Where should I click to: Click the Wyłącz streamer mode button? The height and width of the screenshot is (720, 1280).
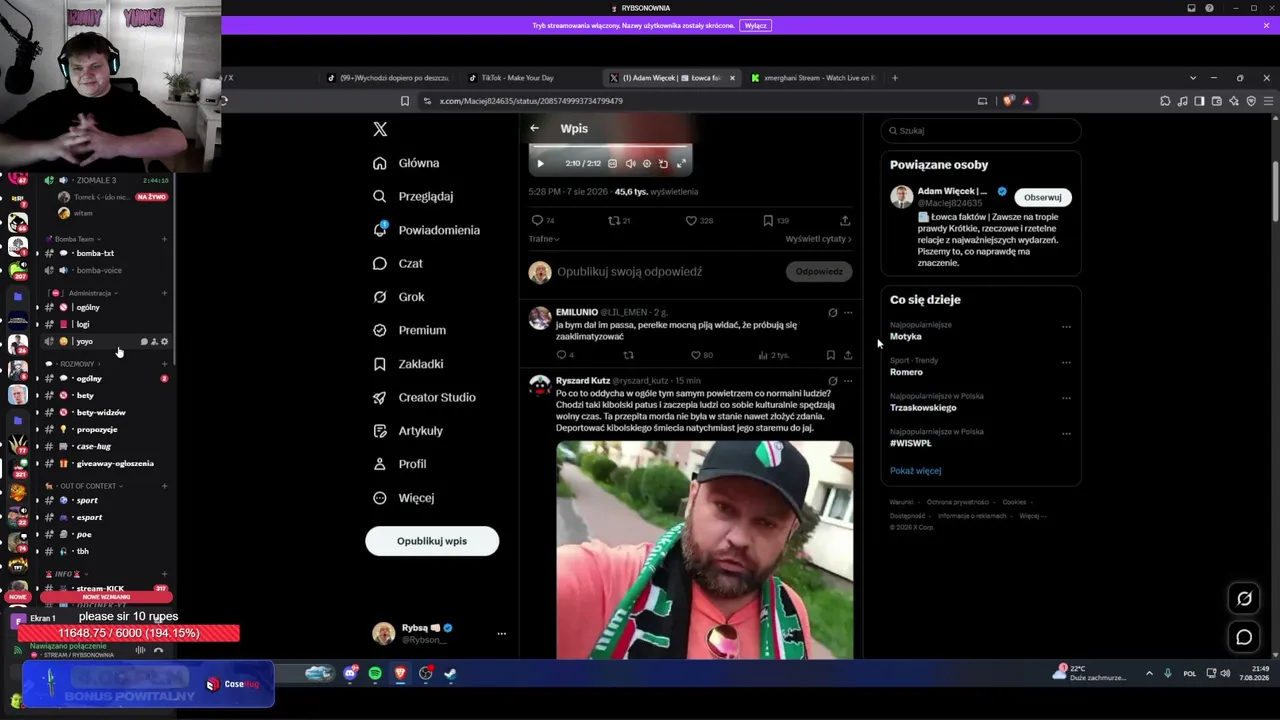[x=756, y=26]
